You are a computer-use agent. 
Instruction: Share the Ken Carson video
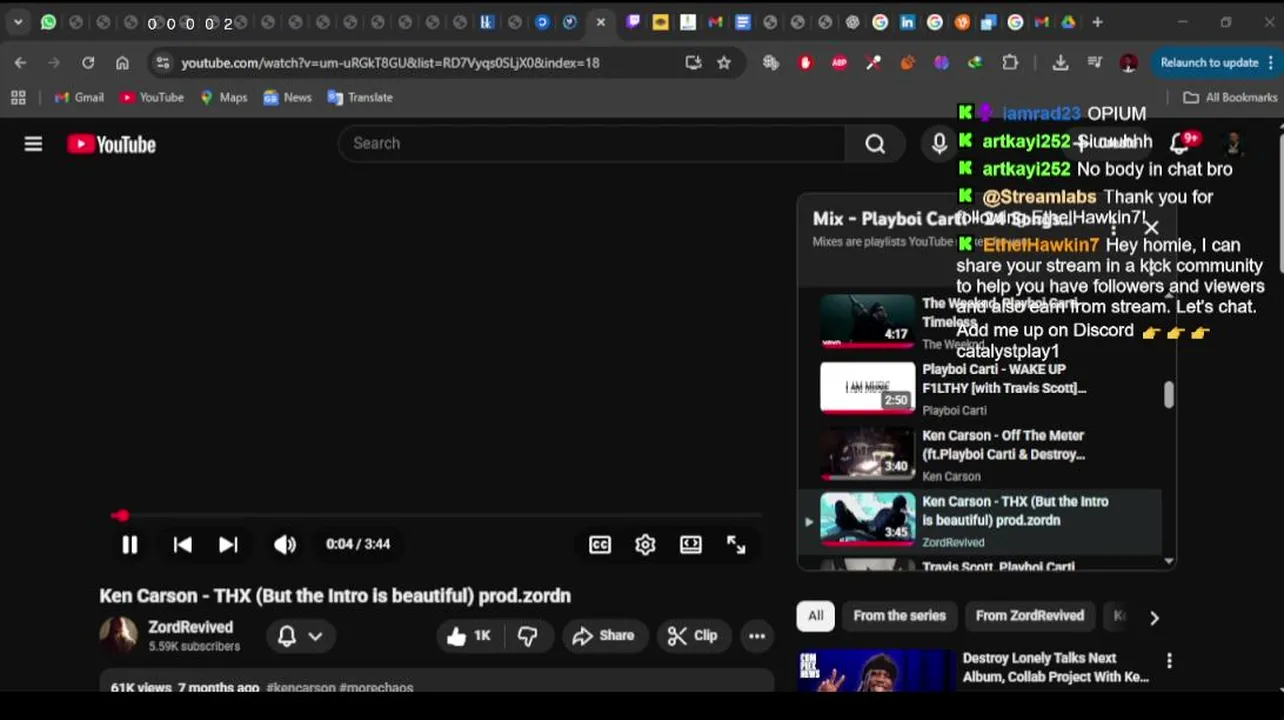point(603,636)
